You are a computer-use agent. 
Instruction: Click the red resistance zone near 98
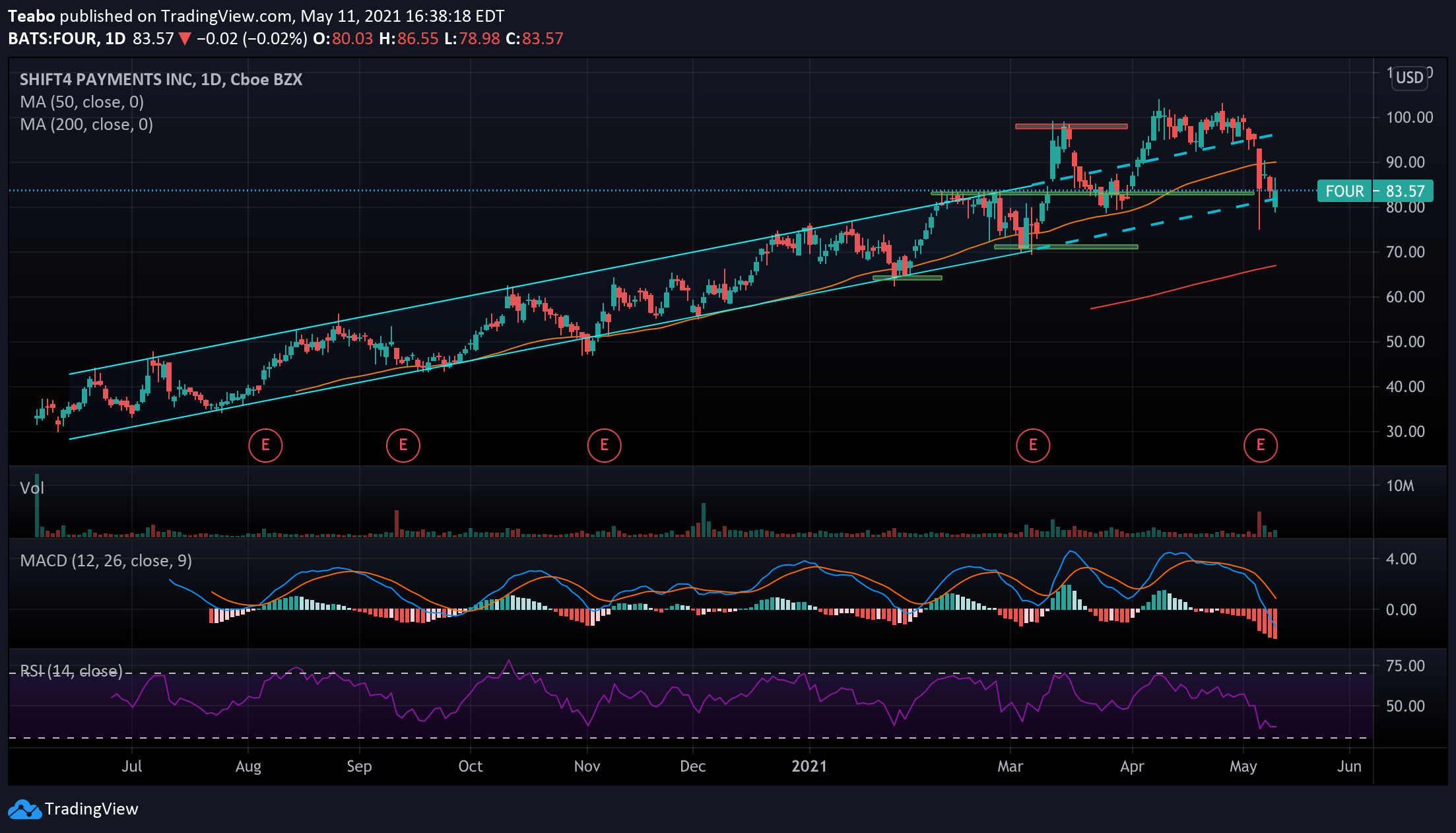(1071, 126)
